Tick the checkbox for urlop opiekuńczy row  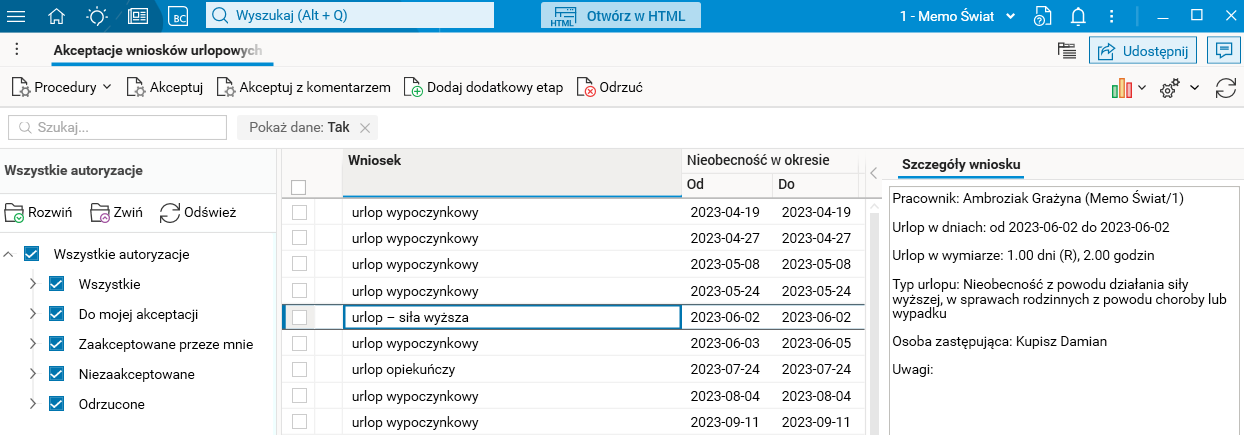[x=299, y=369]
